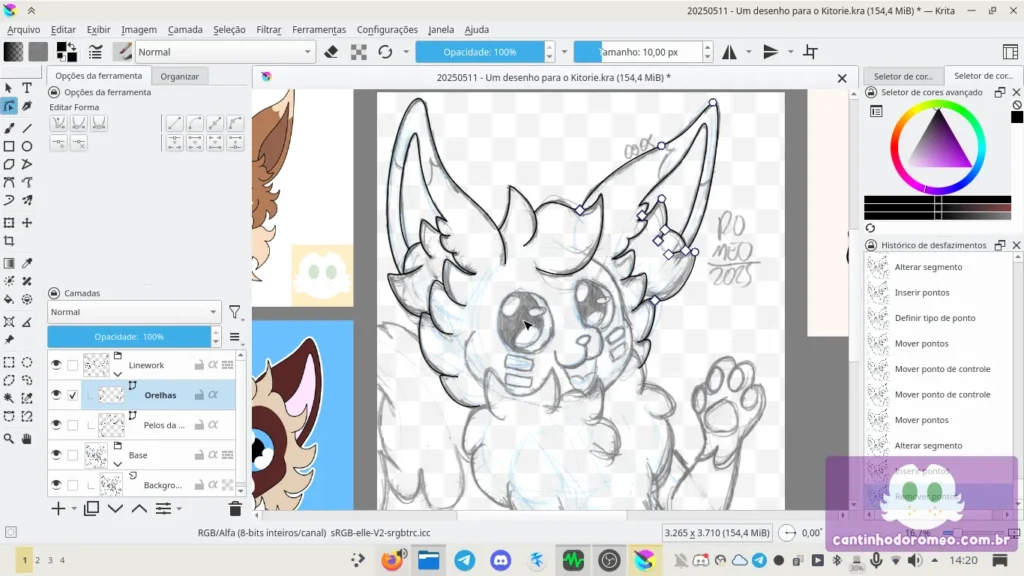Expand the vertical mirror options arrow

(x=790, y=52)
